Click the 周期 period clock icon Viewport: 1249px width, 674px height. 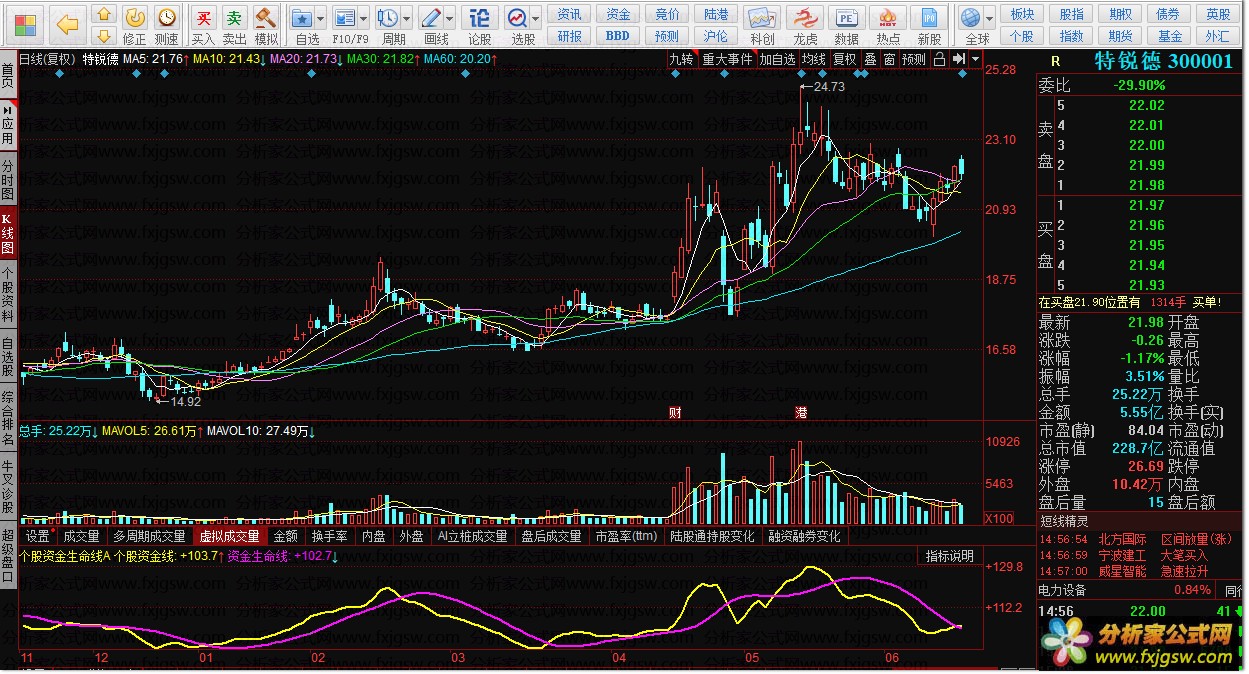[x=388, y=17]
